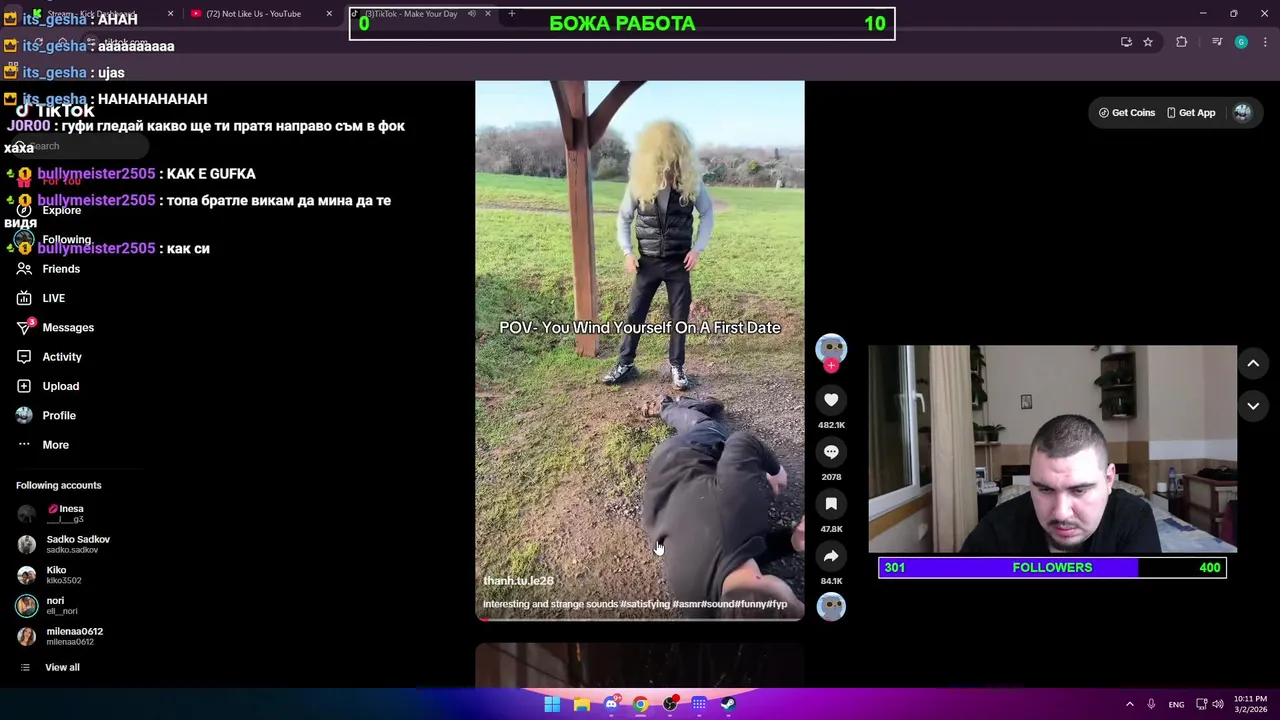Mute the TikTok tab audio icon

point(471,14)
